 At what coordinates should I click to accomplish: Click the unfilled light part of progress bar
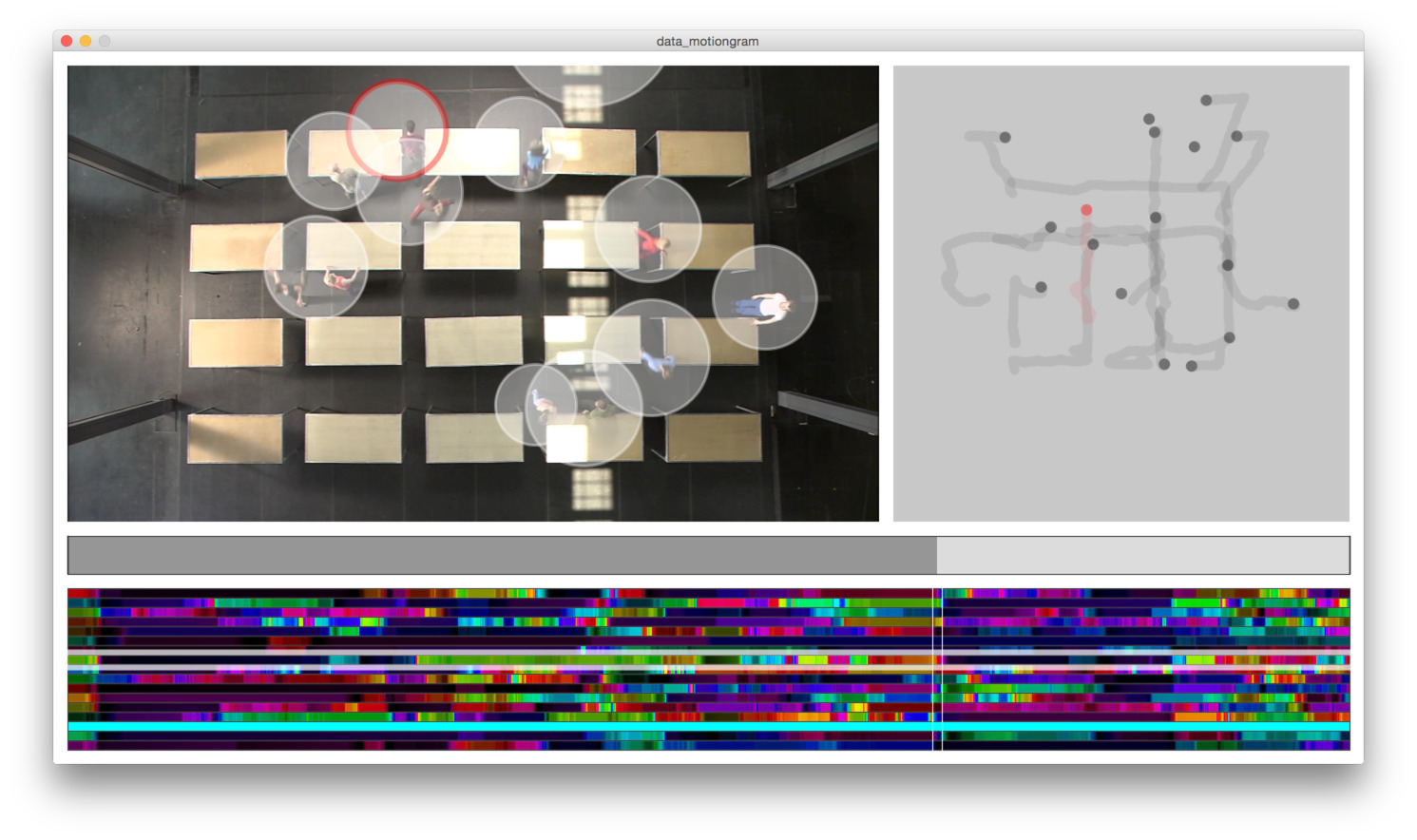[1140, 555]
